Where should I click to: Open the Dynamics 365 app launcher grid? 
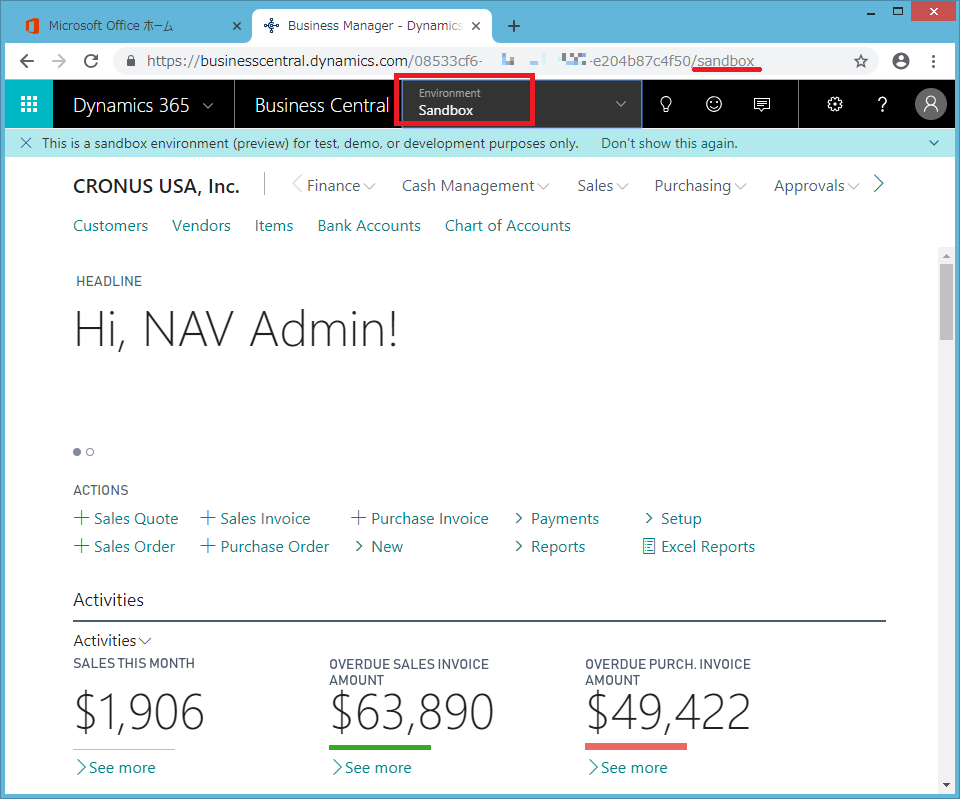point(29,104)
